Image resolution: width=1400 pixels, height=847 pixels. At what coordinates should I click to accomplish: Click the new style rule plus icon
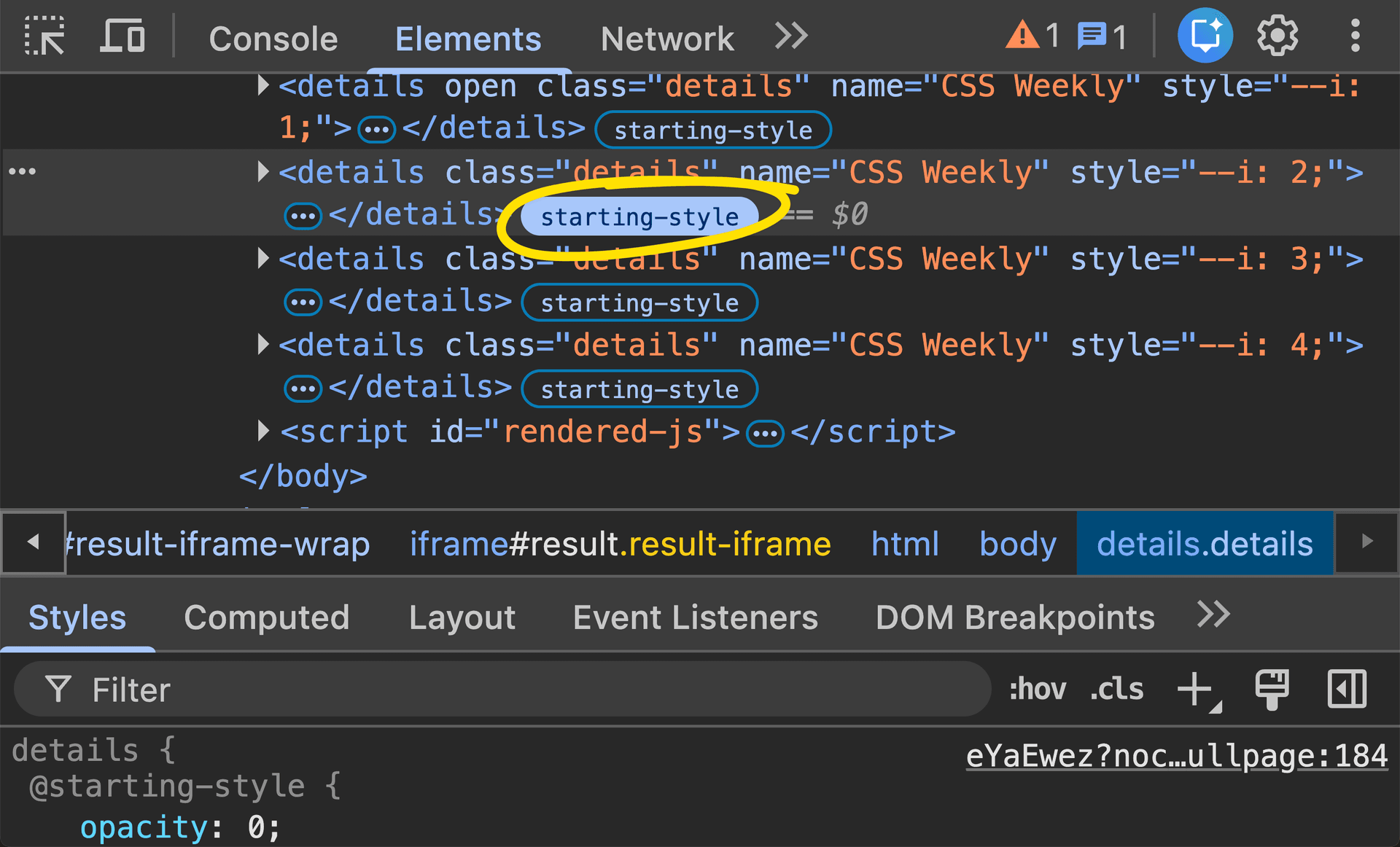pyautogui.click(x=1194, y=688)
